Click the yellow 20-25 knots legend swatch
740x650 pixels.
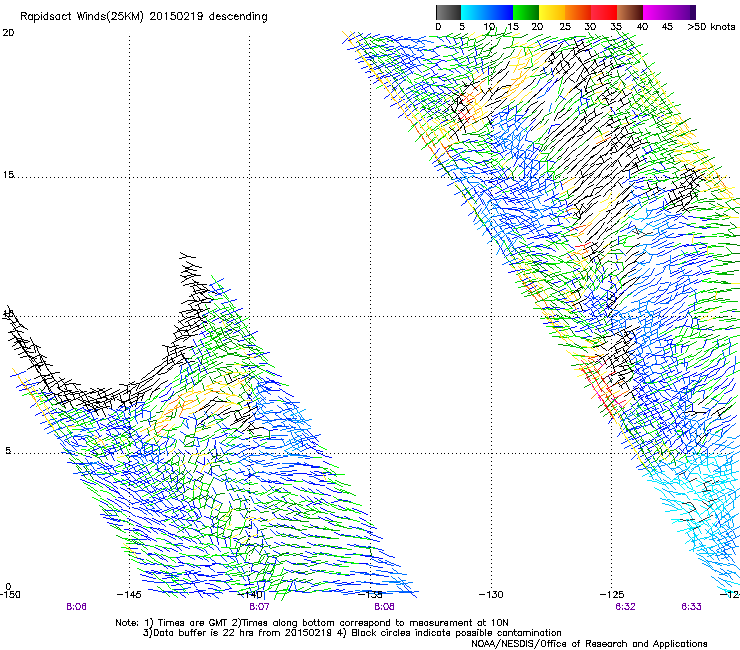pyautogui.click(x=552, y=12)
